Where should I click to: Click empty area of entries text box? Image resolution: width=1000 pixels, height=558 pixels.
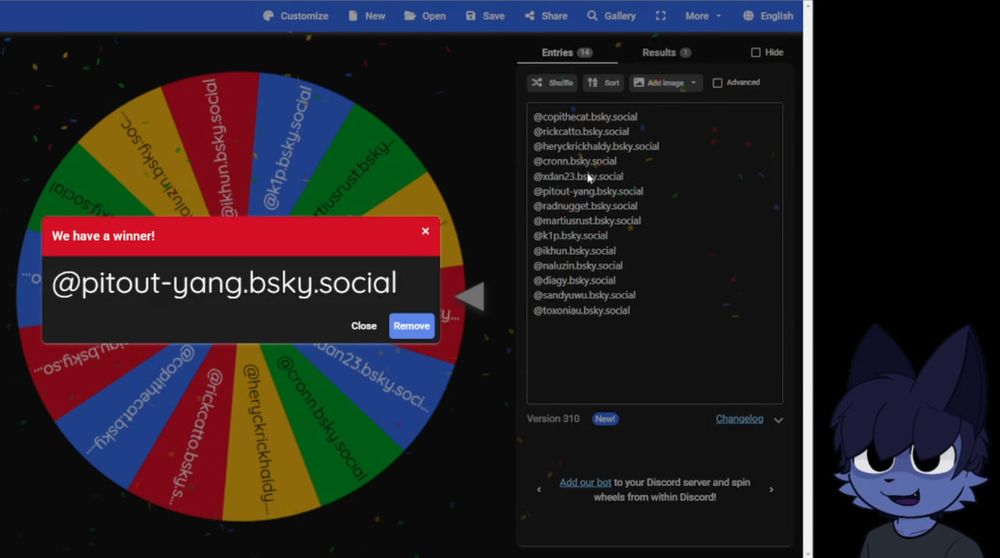654,360
